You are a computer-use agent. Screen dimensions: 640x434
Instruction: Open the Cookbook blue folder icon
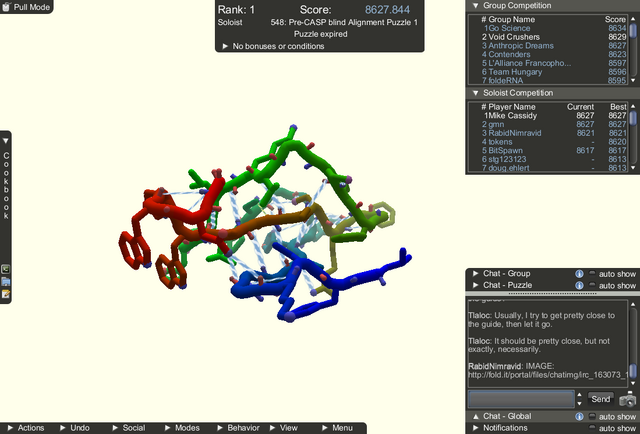tap(6, 282)
